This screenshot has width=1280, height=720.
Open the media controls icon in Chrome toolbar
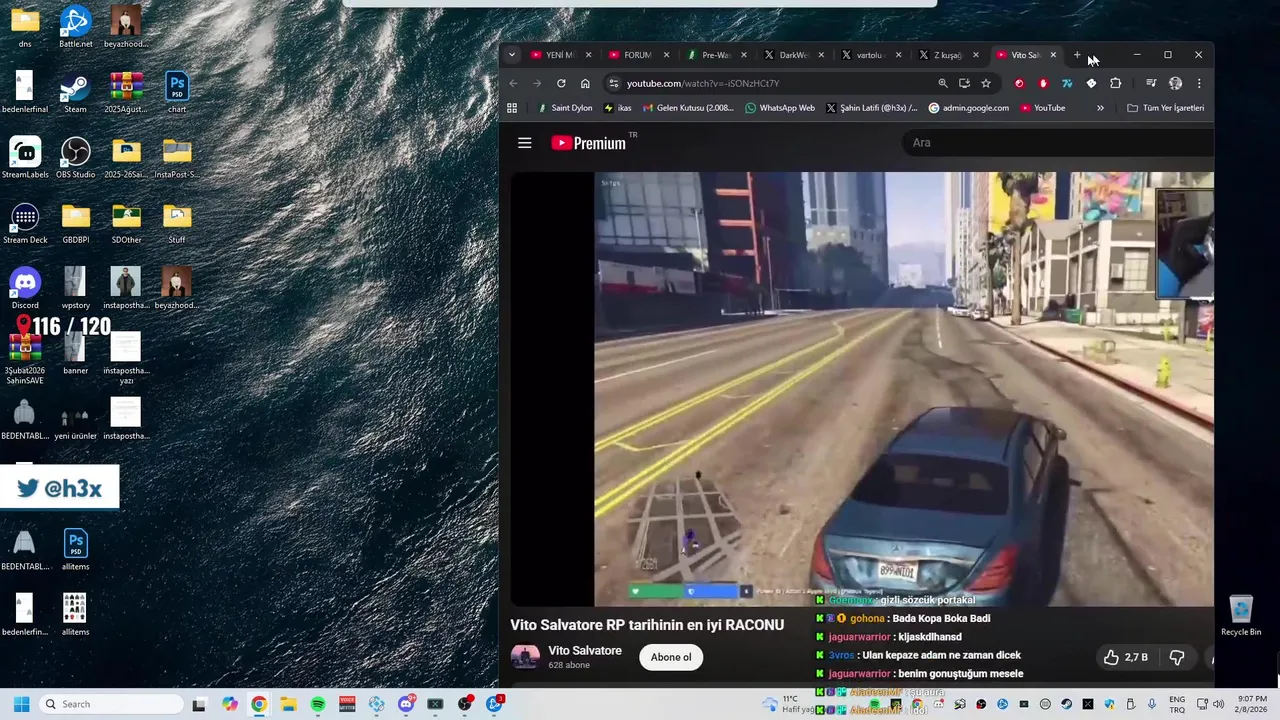coord(1151,83)
